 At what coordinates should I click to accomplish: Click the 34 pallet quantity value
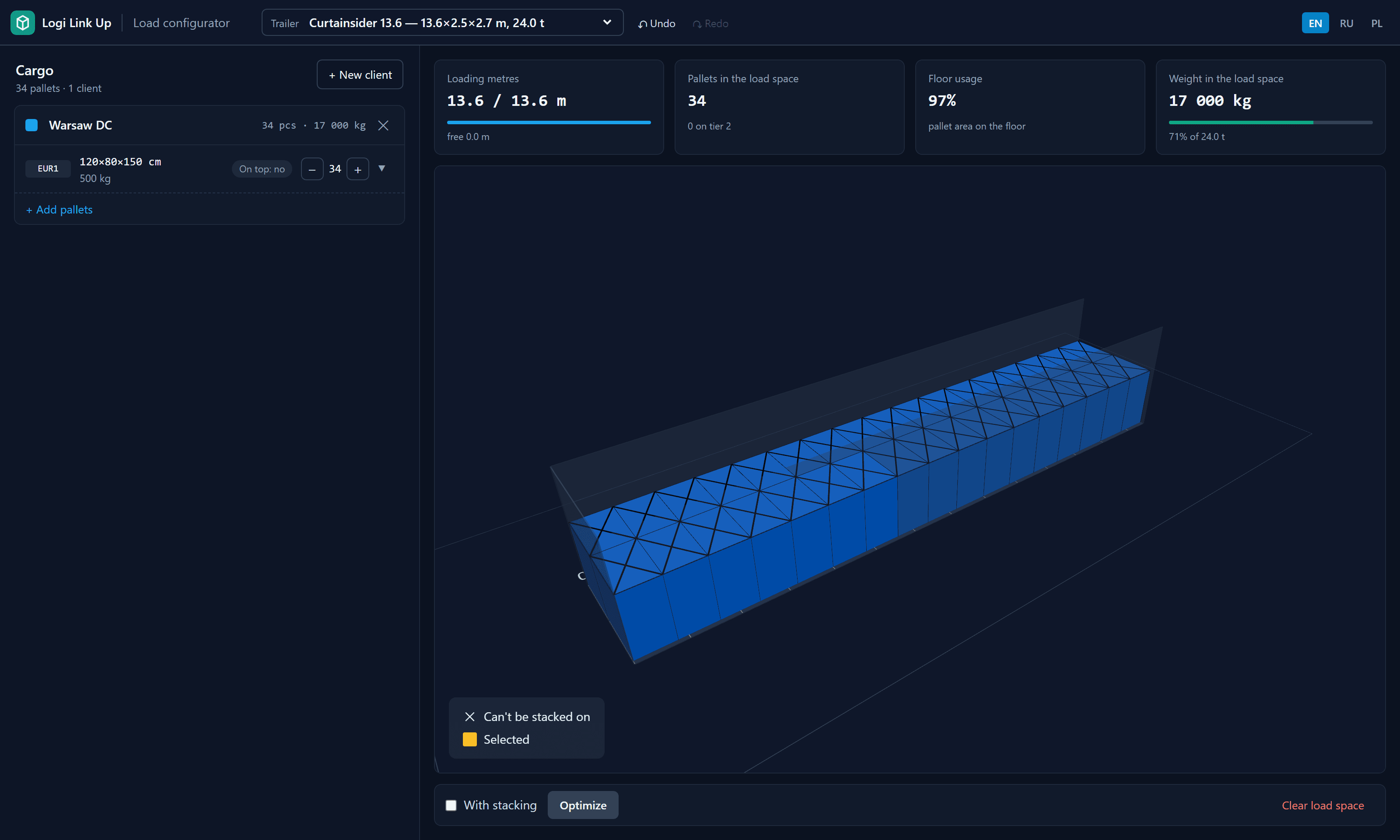click(335, 169)
